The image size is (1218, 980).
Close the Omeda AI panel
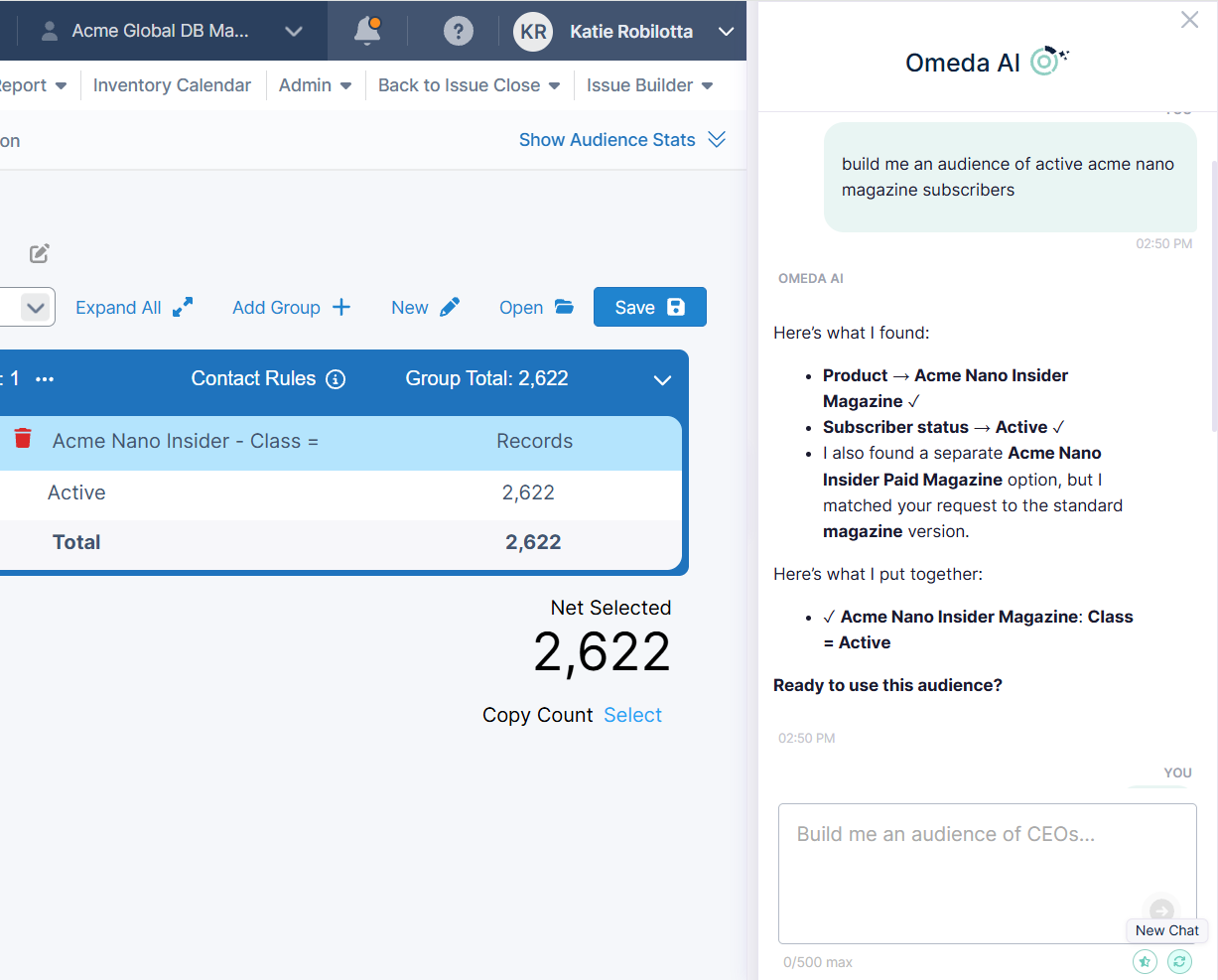[x=1189, y=20]
